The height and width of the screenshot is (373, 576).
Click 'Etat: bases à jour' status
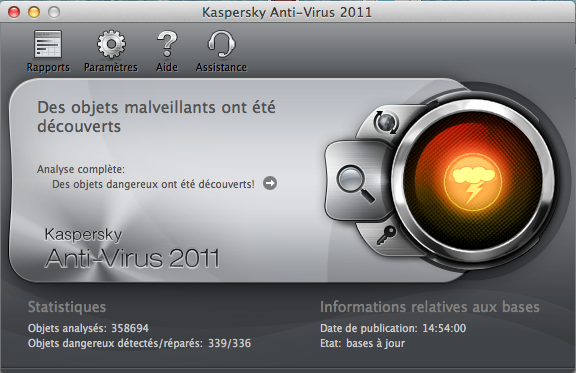(363, 343)
